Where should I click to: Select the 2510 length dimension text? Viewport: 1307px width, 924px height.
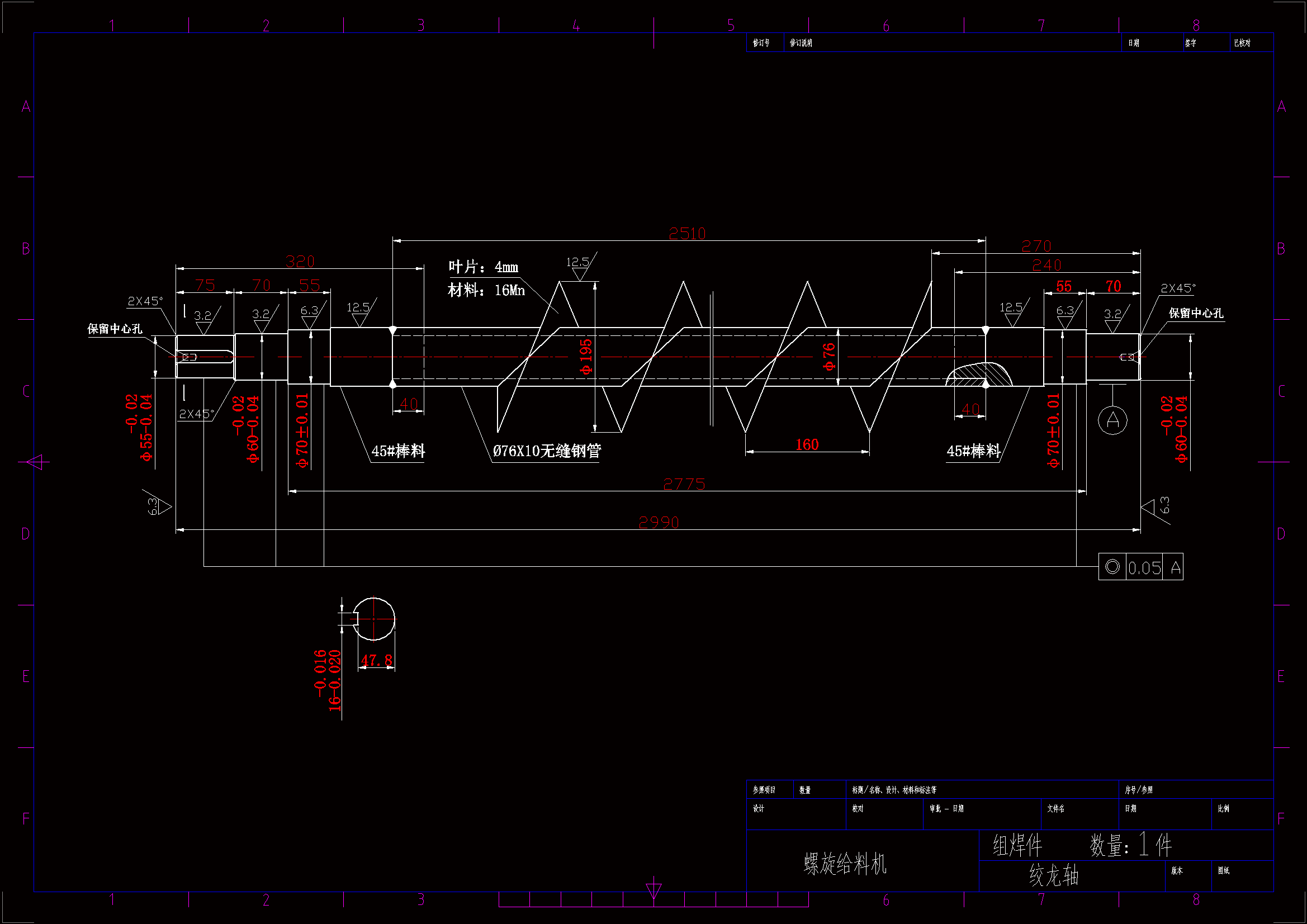[687, 234]
